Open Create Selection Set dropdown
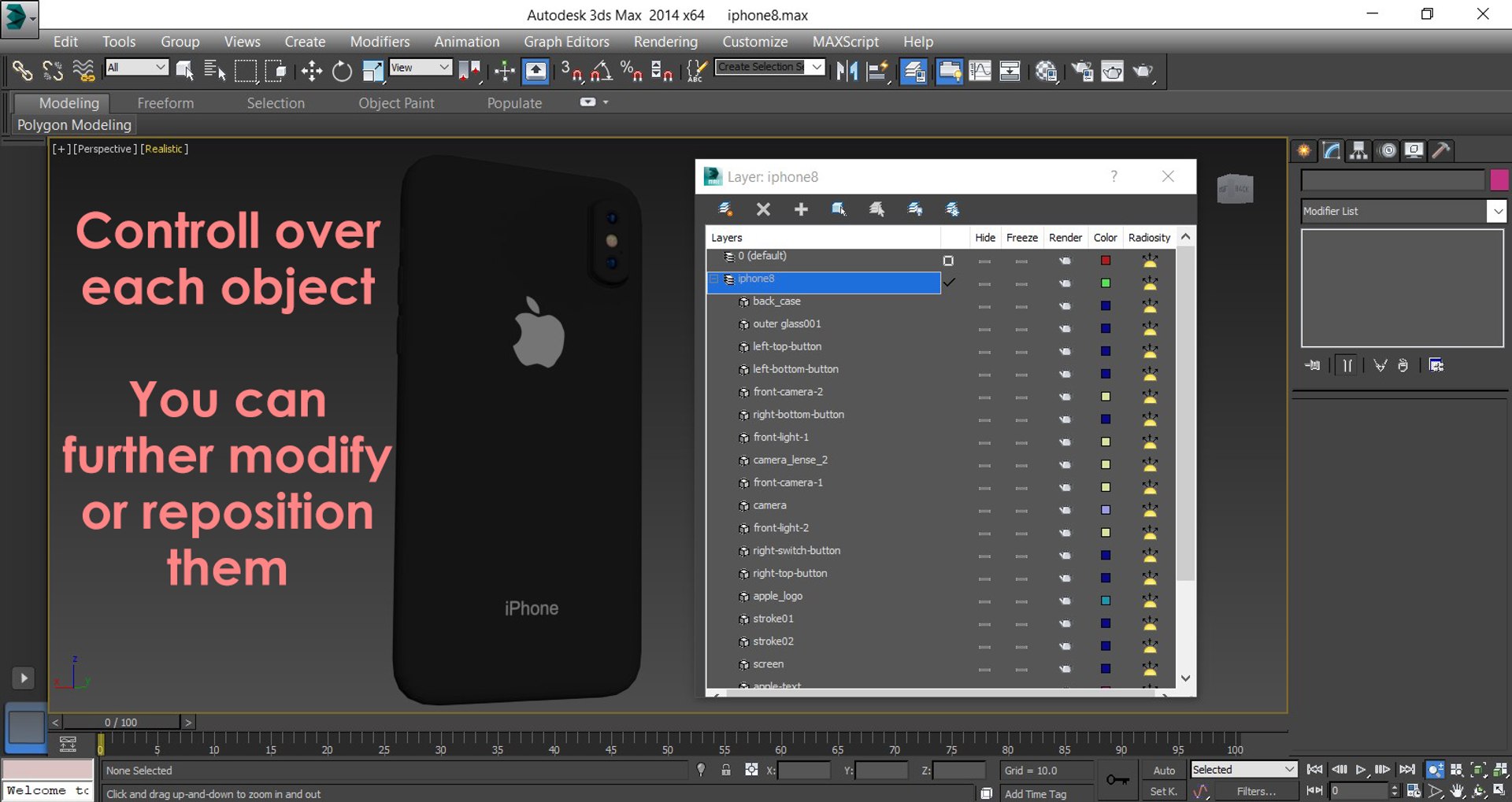The width and height of the screenshot is (1512, 802). pyautogui.click(x=770, y=67)
